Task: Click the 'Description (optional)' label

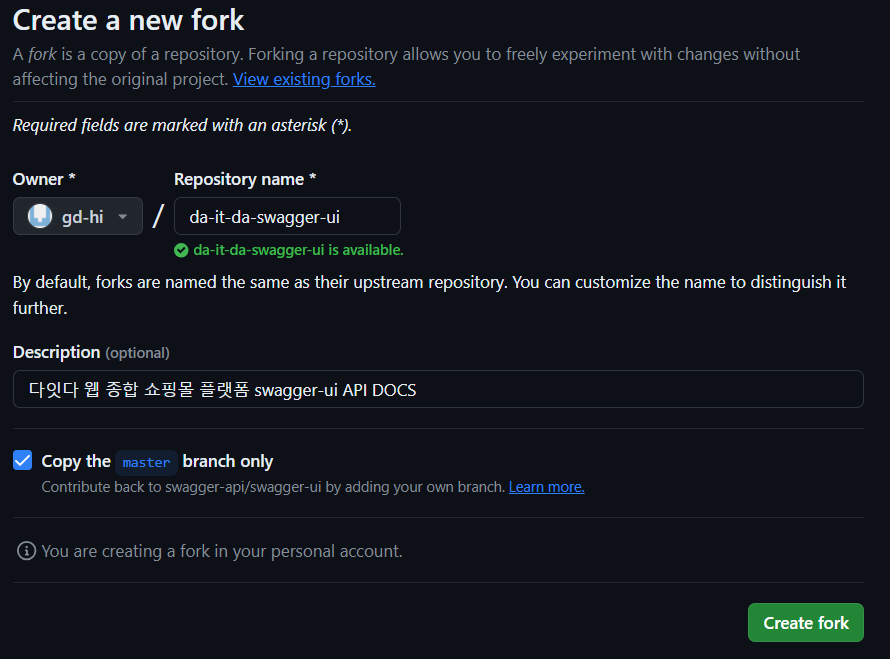Action: 91,352
